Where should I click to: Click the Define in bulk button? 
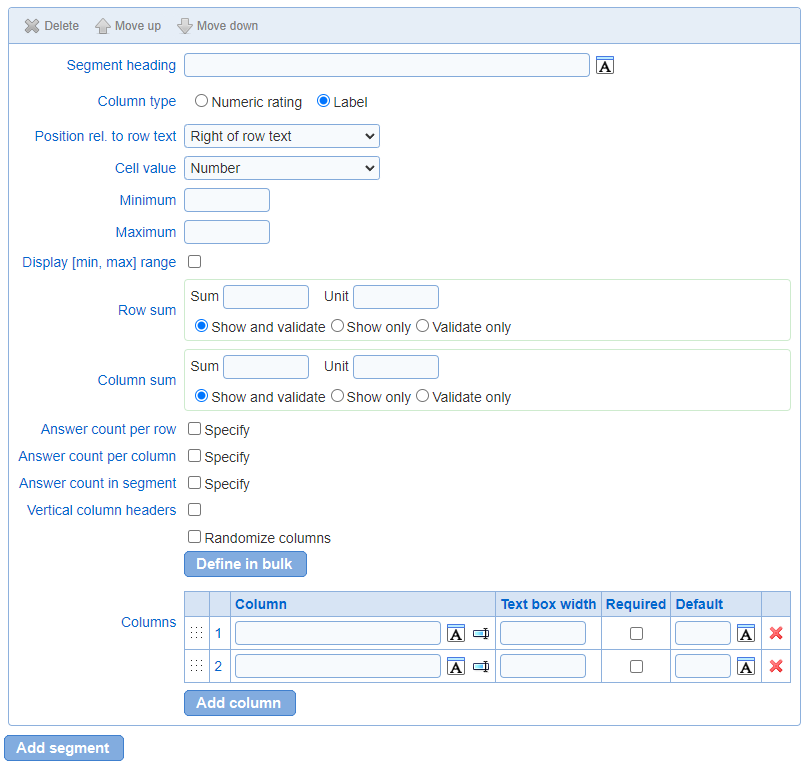[245, 564]
